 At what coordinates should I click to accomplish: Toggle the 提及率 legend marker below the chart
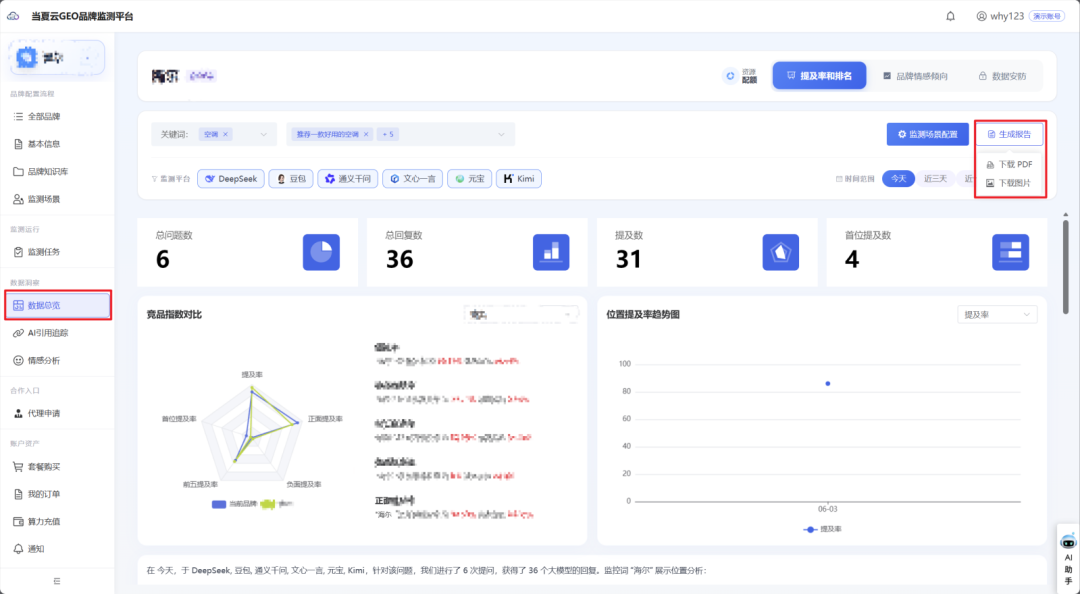(x=810, y=529)
